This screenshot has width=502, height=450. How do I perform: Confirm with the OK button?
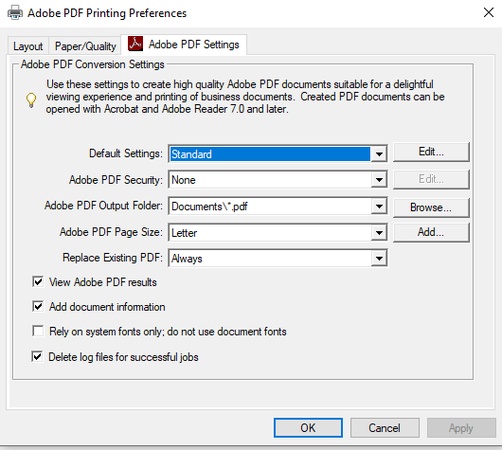308,428
